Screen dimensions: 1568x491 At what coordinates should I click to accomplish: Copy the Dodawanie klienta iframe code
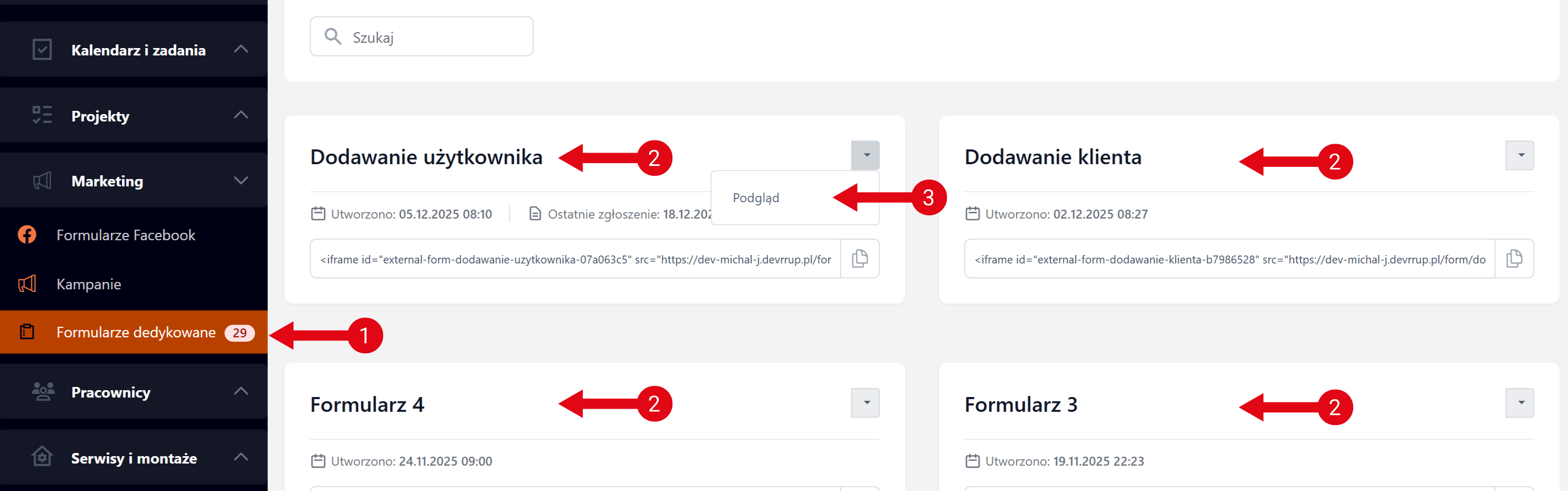point(1514,259)
